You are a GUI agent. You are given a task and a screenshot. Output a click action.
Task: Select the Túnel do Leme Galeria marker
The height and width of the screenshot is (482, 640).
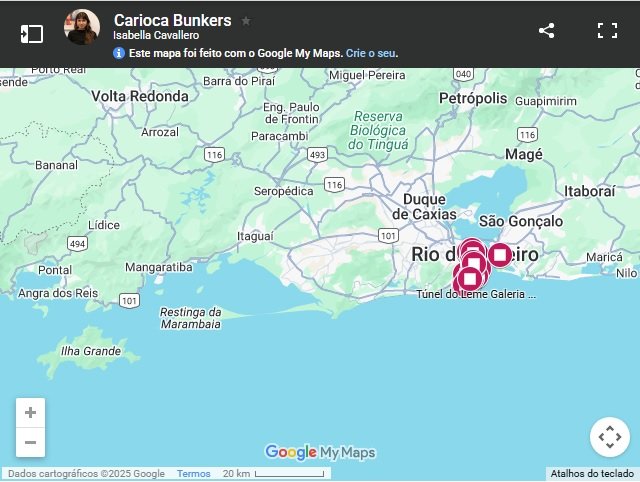[470, 279]
